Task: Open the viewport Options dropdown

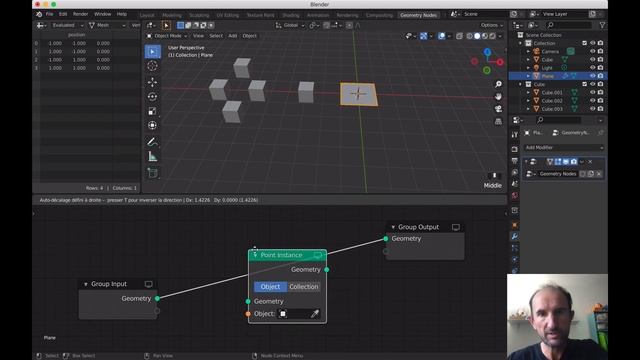Action: pos(491,25)
